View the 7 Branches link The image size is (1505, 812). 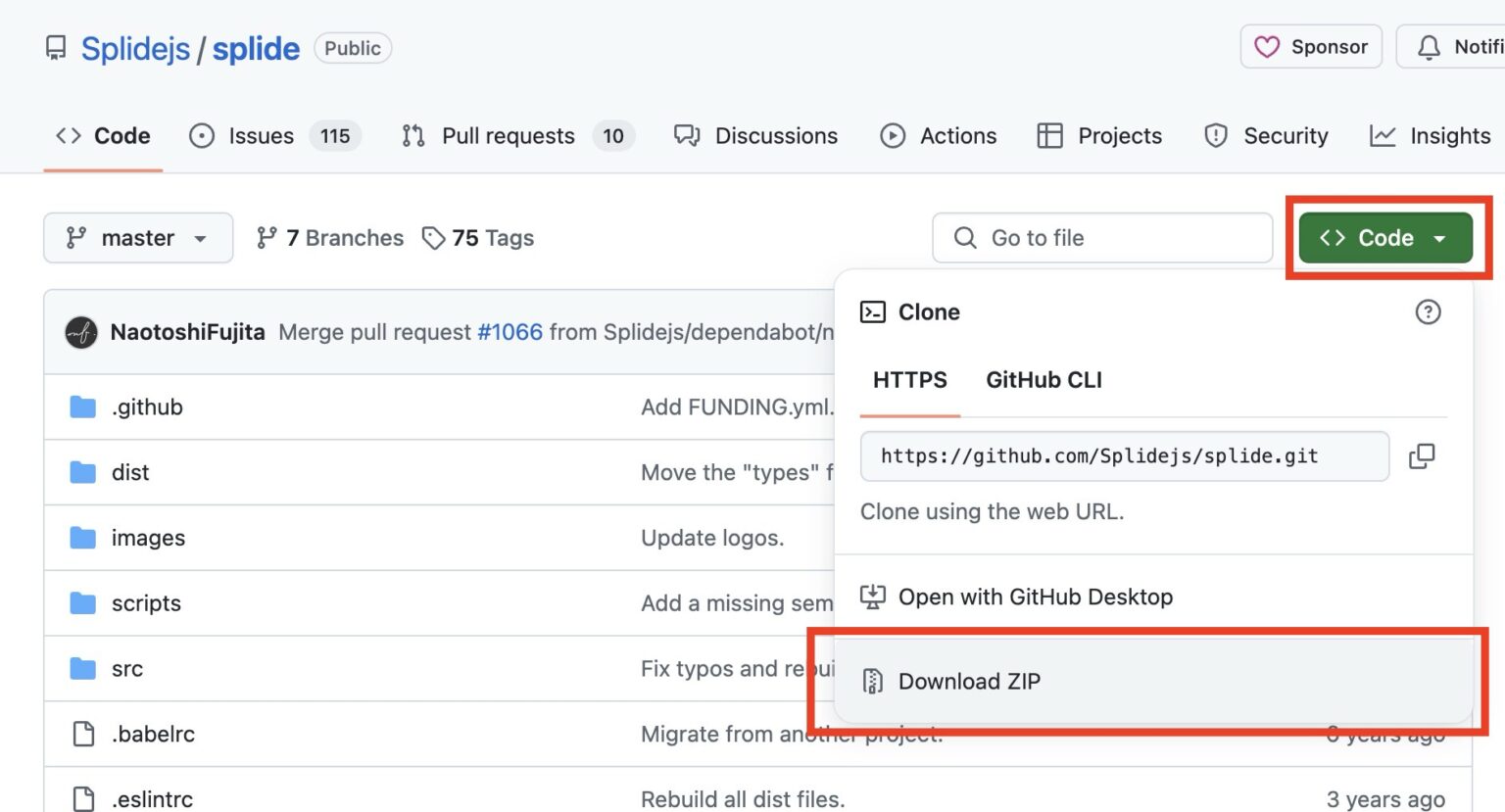tap(330, 238)
